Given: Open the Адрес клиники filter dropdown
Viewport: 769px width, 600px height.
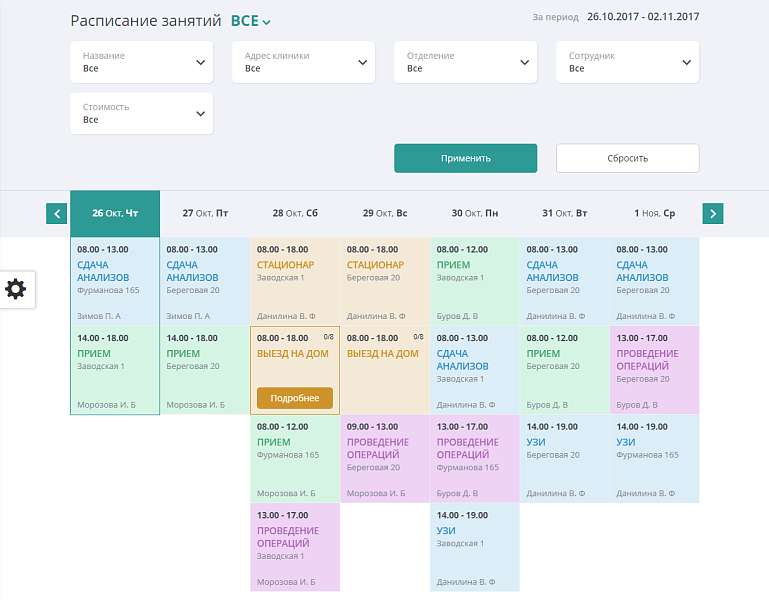Looking at the screenshot, I should click(303, 62).
